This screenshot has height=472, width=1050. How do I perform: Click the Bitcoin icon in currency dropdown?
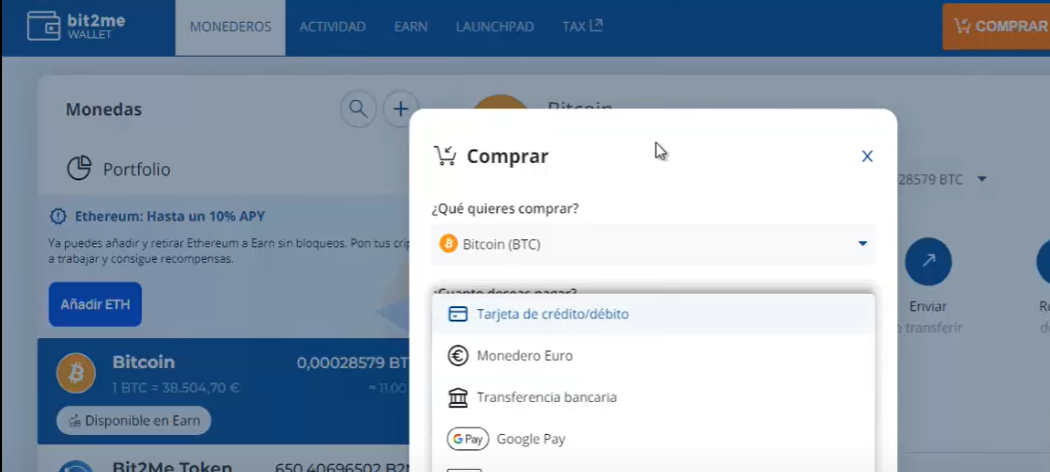[448, 244]
